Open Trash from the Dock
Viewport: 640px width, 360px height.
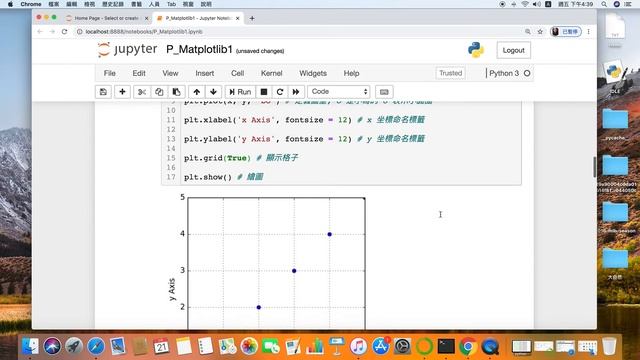point(609,347)
